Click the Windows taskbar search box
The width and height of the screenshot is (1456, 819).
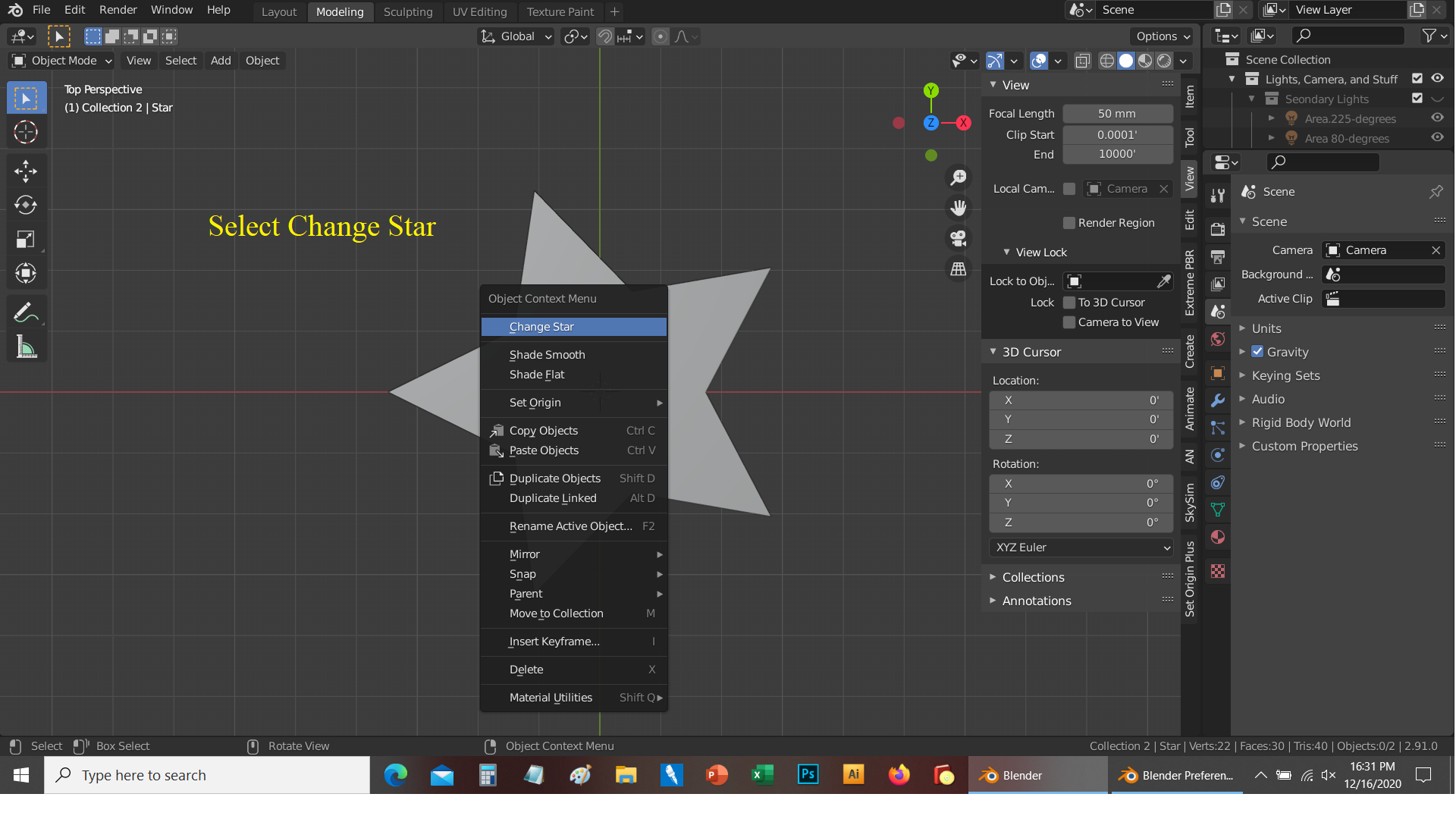click(x=207, y=775)
